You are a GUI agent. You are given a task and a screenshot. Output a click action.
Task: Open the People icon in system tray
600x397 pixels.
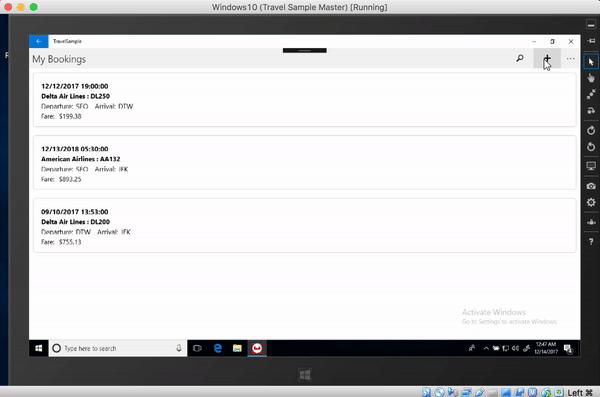(x=471, y=348)
